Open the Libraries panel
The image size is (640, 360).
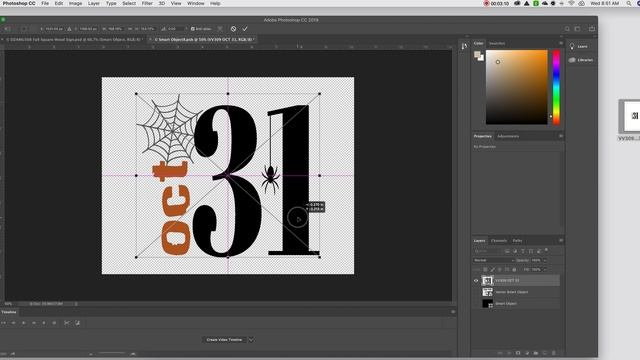click(x=581, y=60)
